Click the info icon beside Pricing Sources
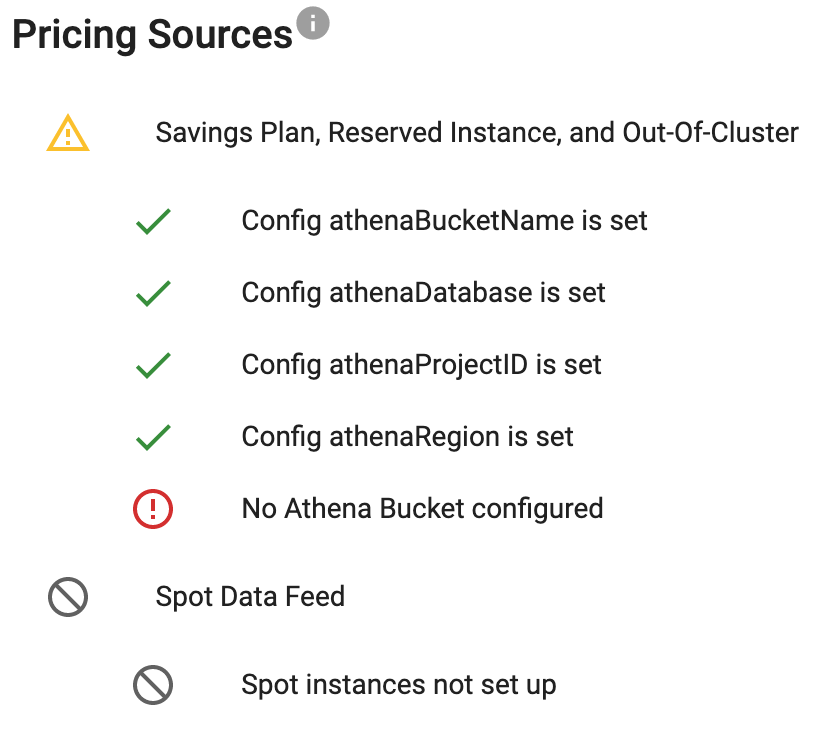This screenshot has height=742, width=824. tap(313, 23)
